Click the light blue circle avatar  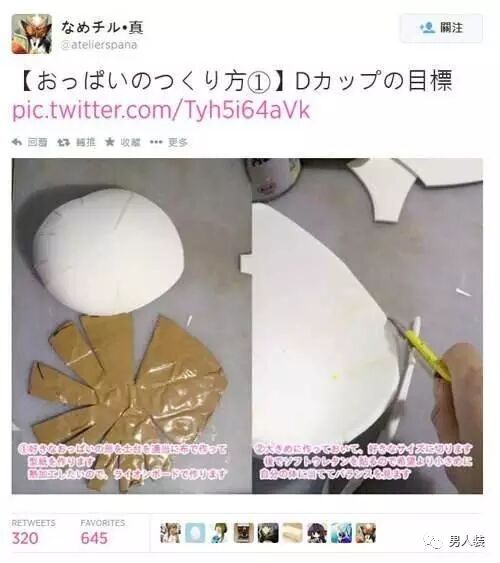pos(195,533)
